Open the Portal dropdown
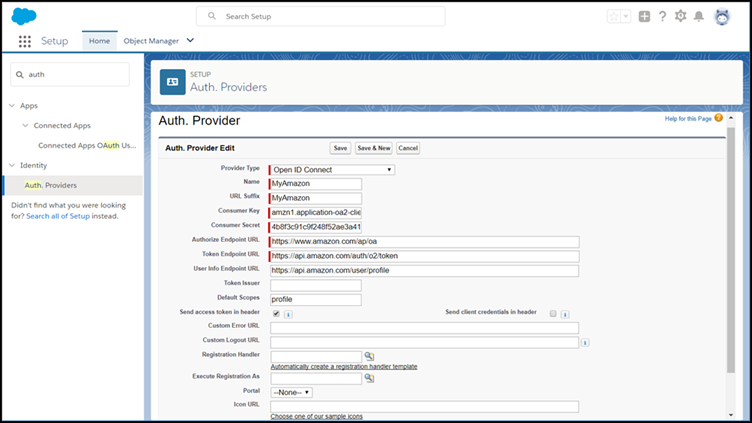This screenshot has height=423, width=752. tap(291, 392)
